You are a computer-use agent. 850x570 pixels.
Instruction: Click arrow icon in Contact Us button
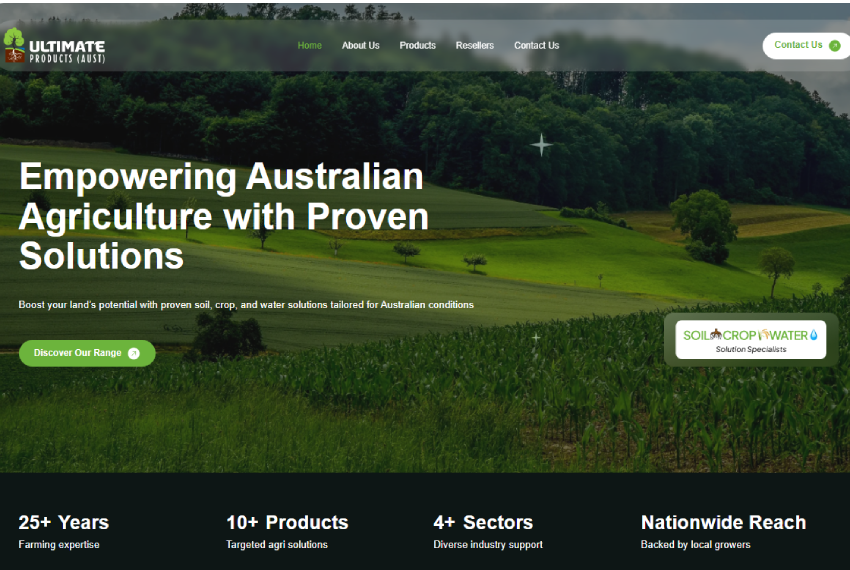point(835,46)
